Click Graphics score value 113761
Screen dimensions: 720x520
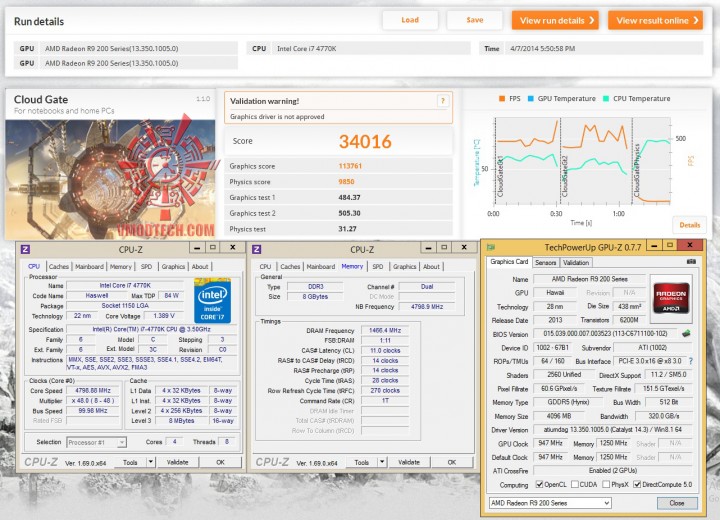pyautogui.click(x=350, y=166)
